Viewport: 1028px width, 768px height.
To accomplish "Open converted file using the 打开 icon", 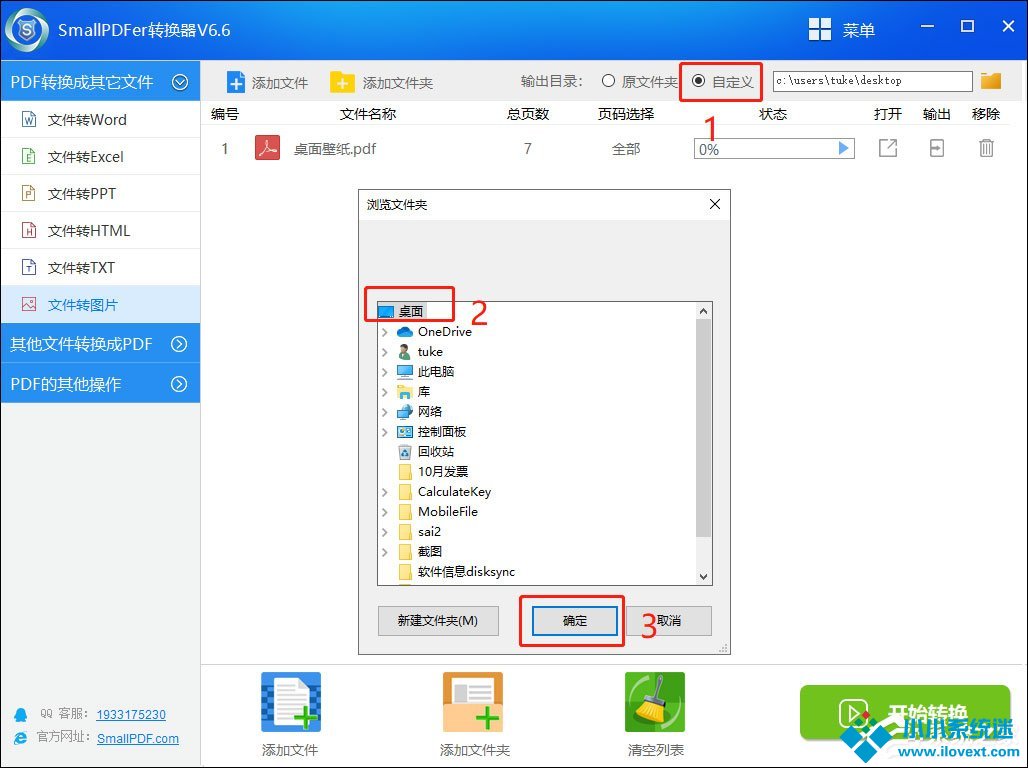I will coord(887,149).
